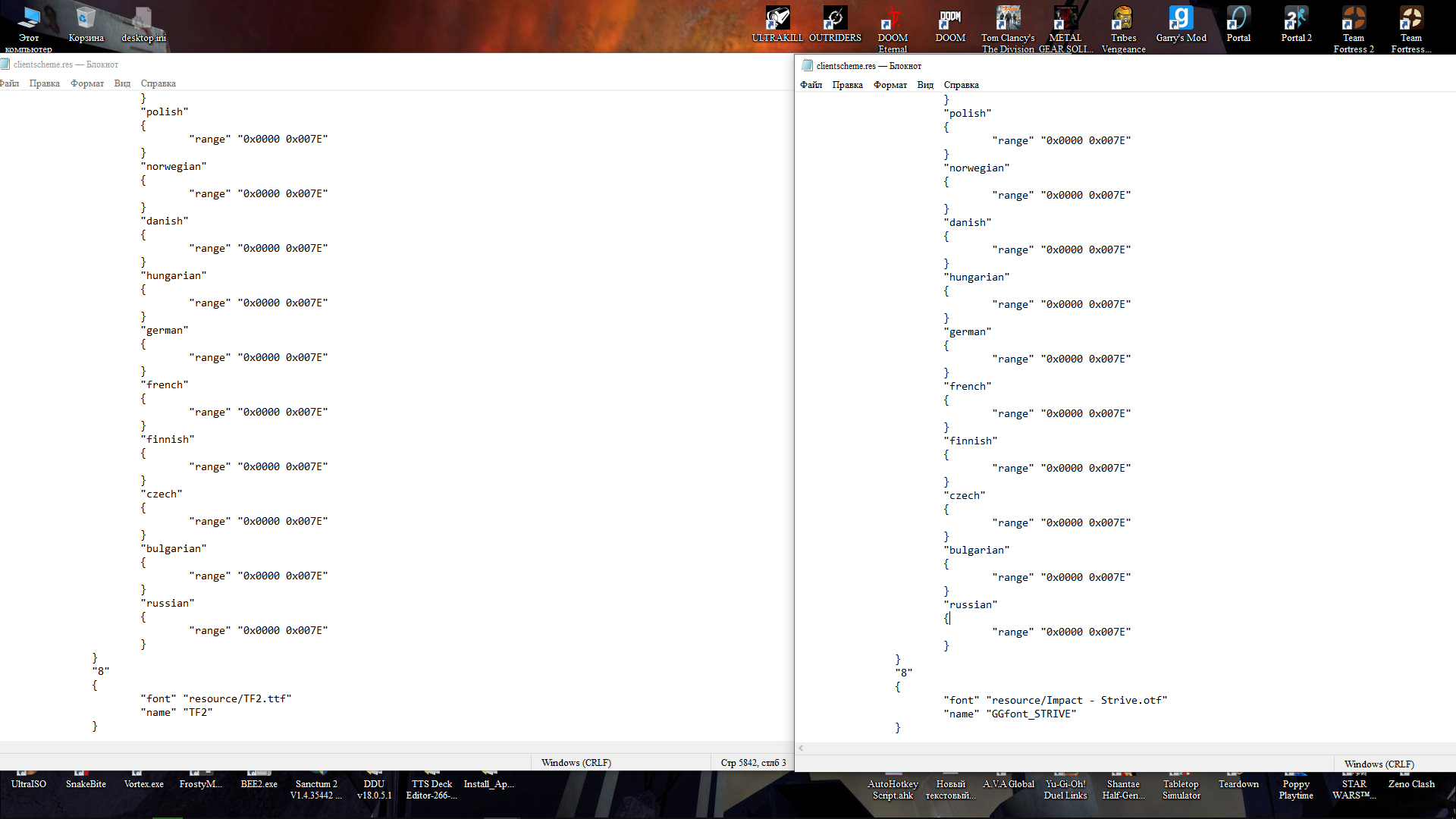1456x819 pixels.
Task: Open Файл menu in right Notepad window
Action: pos(811,85)
